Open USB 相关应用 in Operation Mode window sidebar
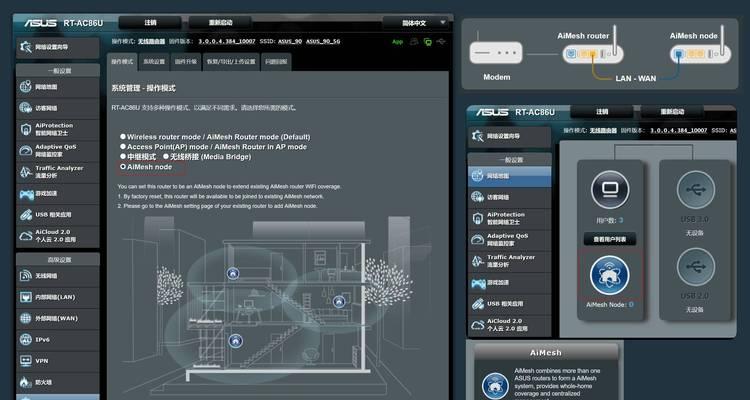Screen dimensions: 750x400 coord(57,214)
